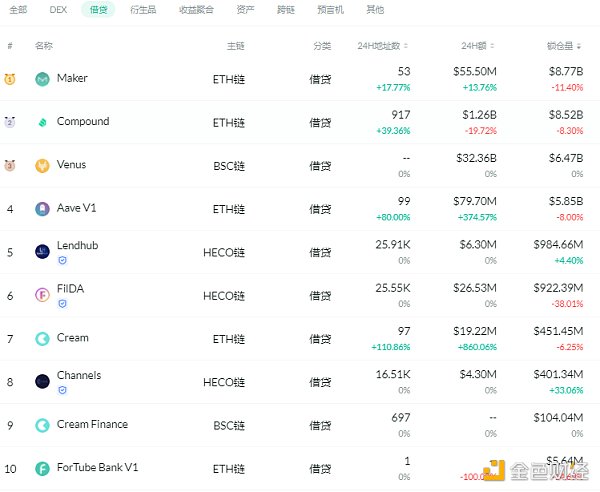This screenshot has width=600, height=492.
Task: Click the Maker protocol logo icon
Action: pos(43,79)
